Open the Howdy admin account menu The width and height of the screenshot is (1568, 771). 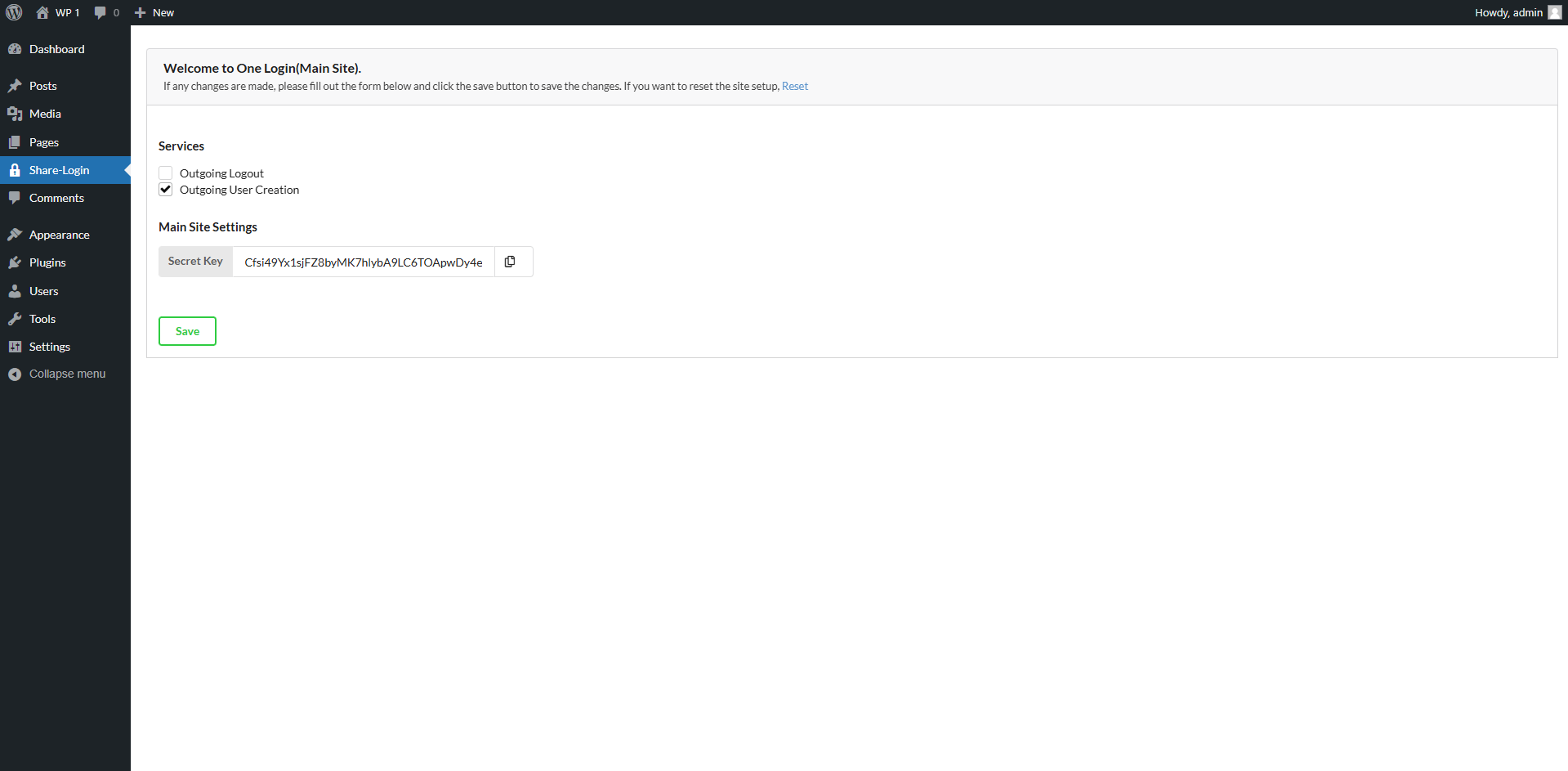(1508, 12)
